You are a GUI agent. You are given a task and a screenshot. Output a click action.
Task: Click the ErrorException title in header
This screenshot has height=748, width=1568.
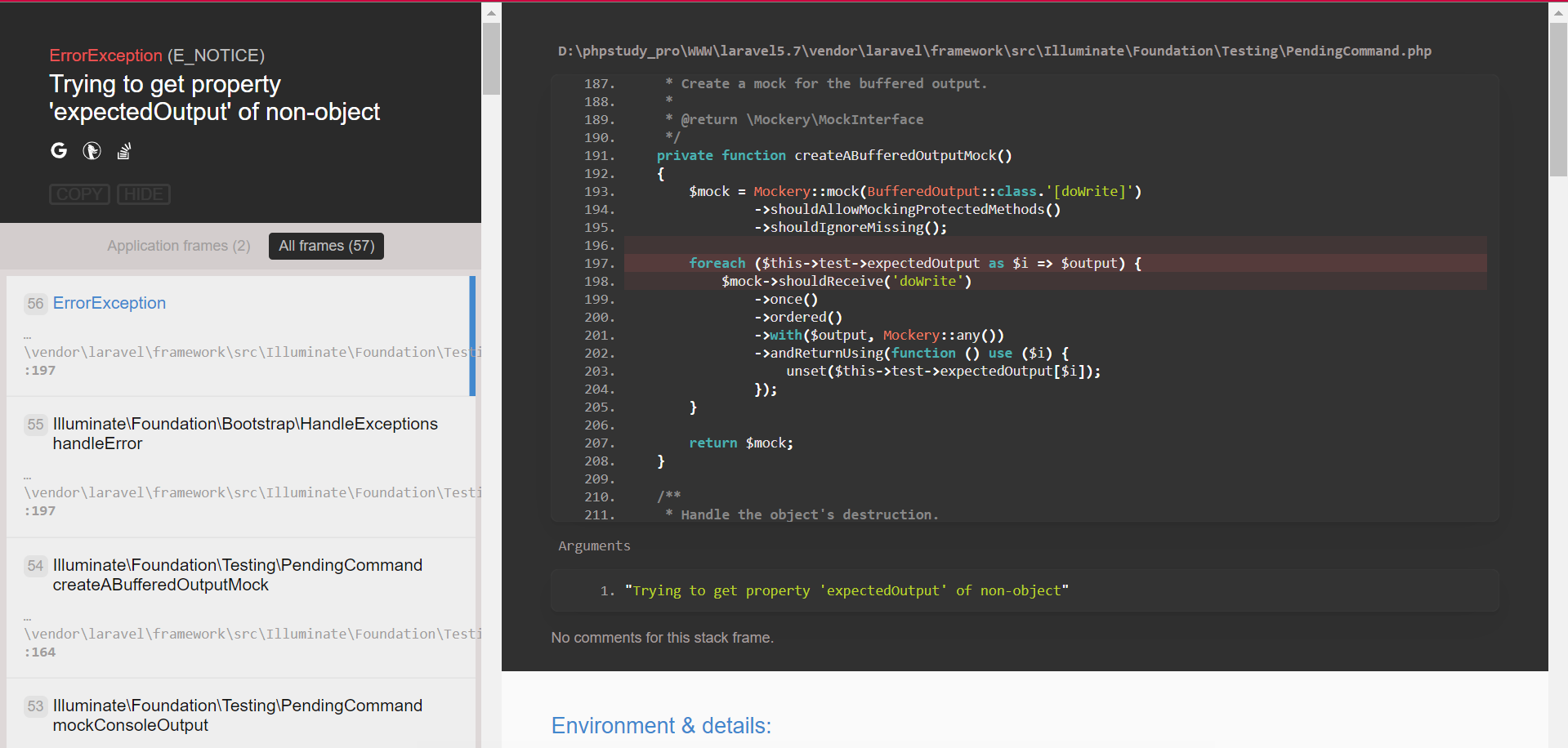pyautogui.click(x=105, y=56)
